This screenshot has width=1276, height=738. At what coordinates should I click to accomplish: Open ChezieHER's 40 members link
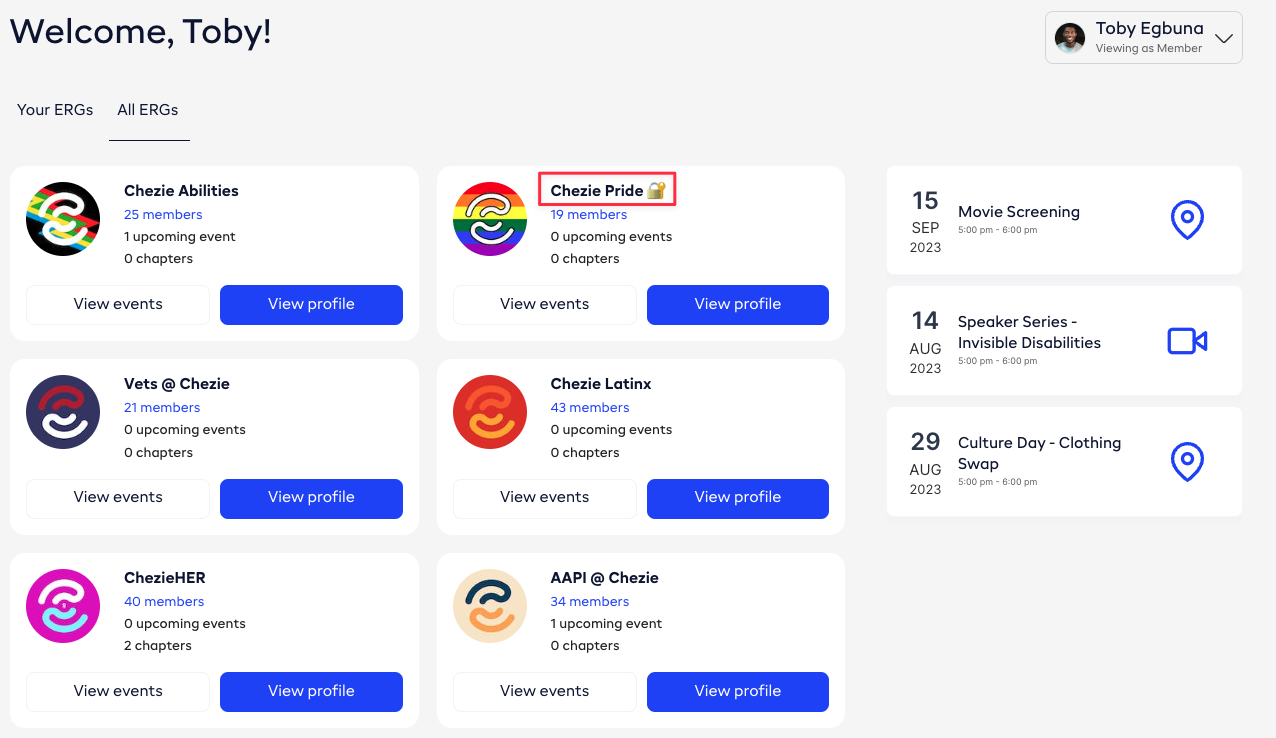[x=164, y=602]
